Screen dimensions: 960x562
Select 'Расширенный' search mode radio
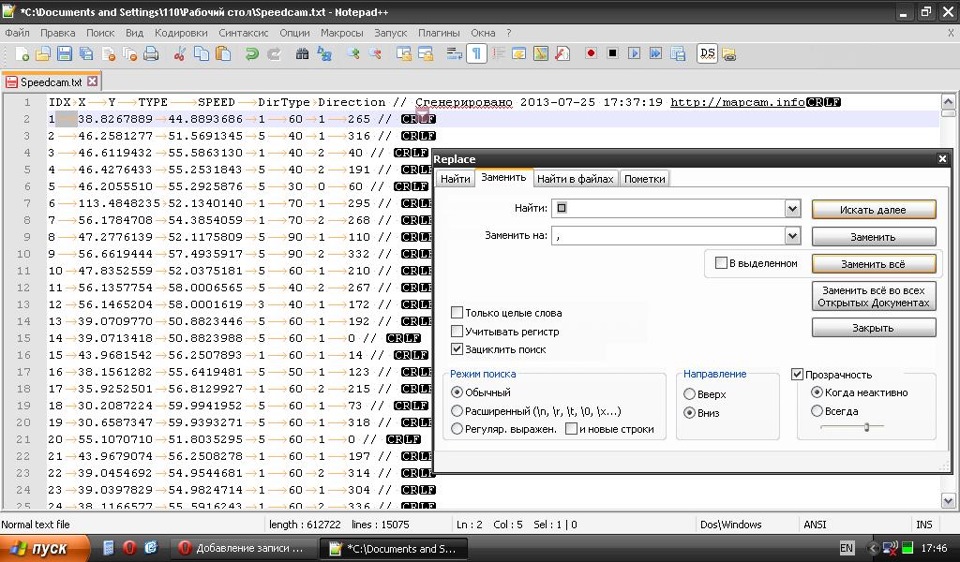(x=457, y=411)
